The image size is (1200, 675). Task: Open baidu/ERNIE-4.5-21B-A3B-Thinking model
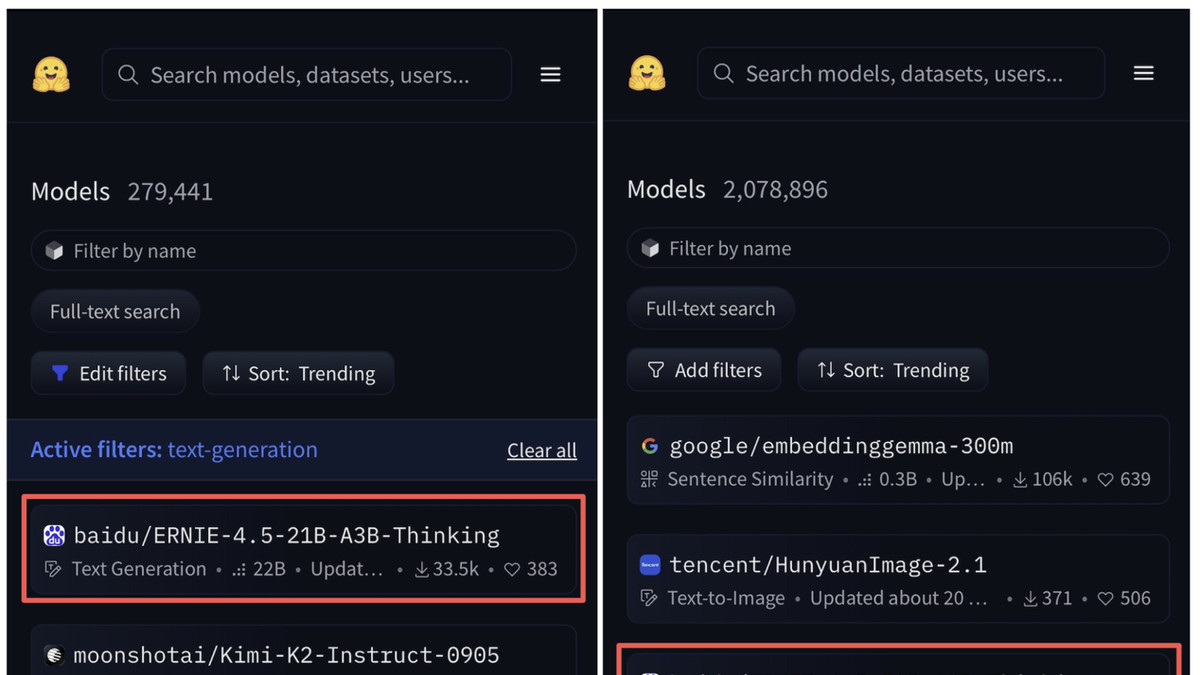click(303, 550)
